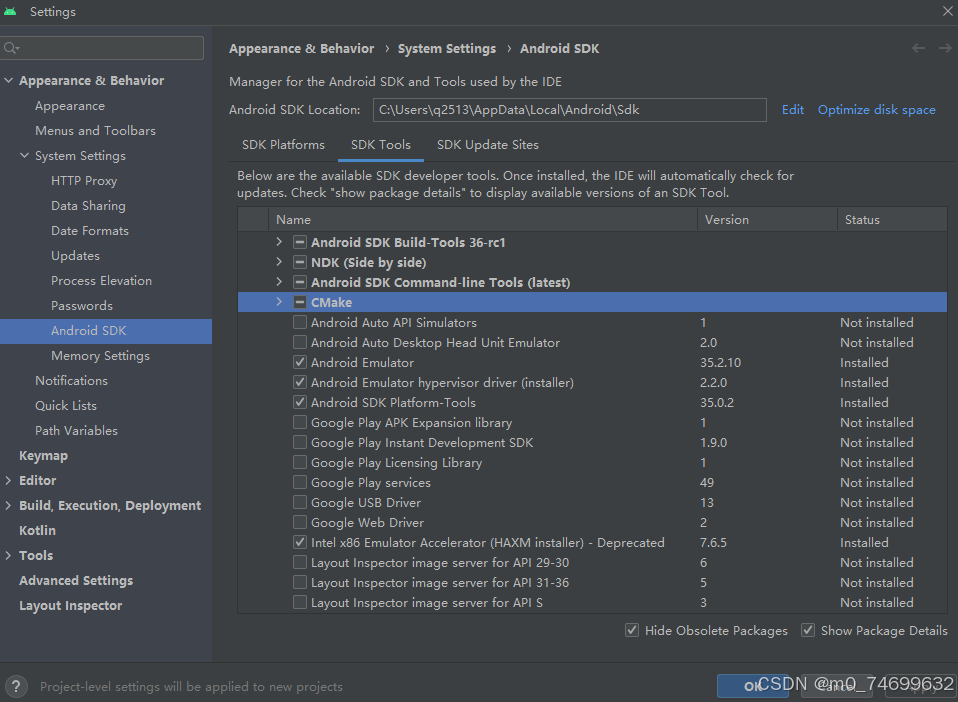Click Edit link for SDK location
The height and width of the screenshot is (702, 958).
pyautogui.click(x=792, y=110)
